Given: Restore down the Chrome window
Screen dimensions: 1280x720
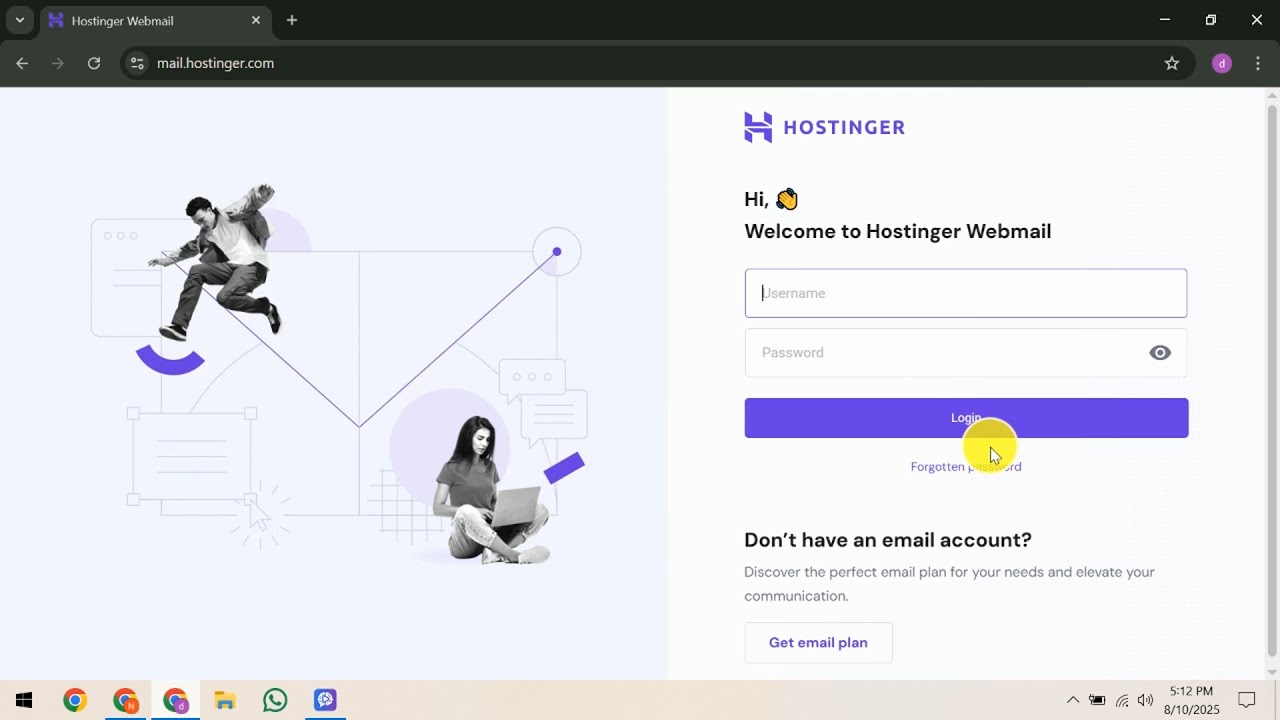Looking at the screenshot, I should pos(1211,20).
